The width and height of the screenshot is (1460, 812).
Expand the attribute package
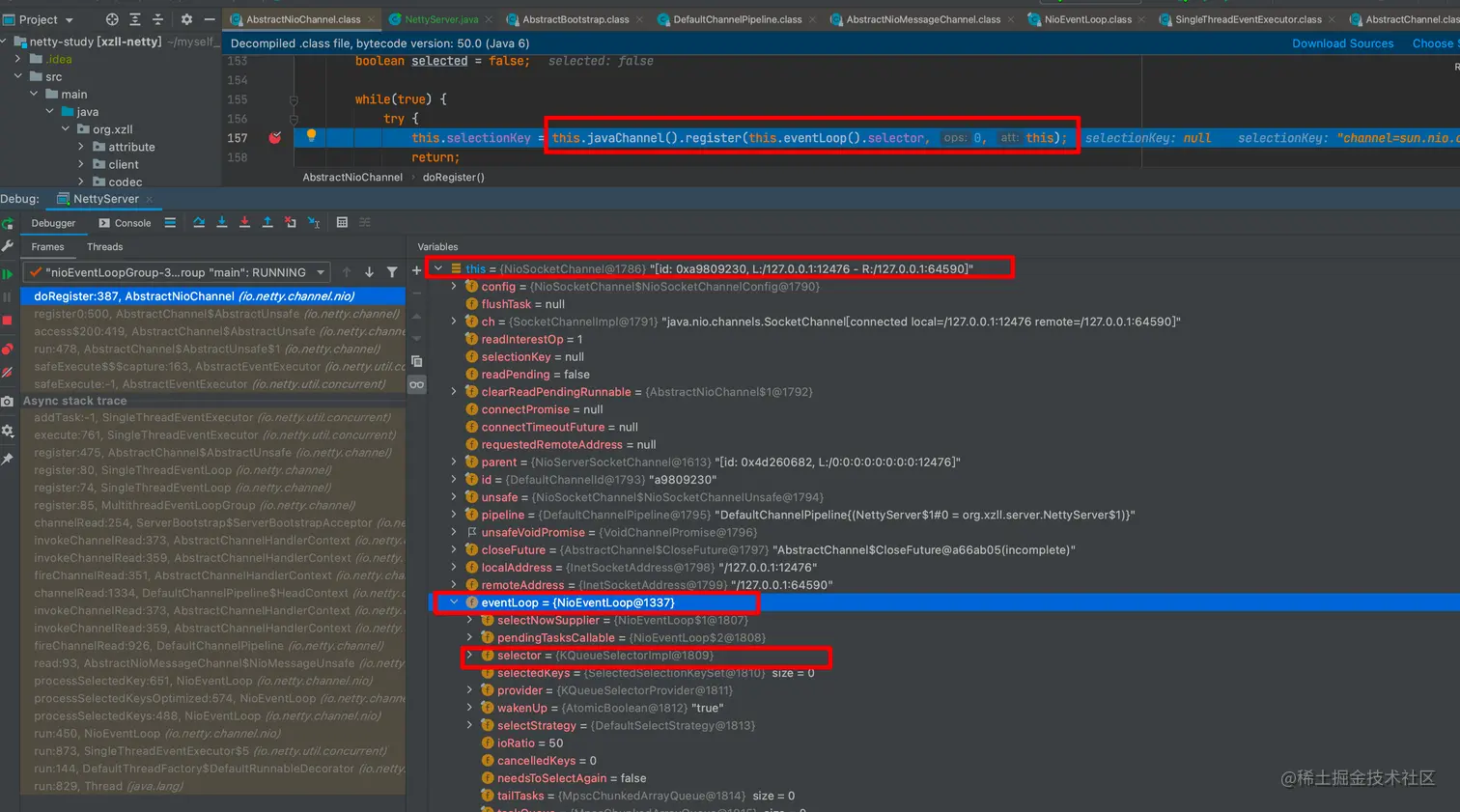pyautogui.click(x=82, y=147)
